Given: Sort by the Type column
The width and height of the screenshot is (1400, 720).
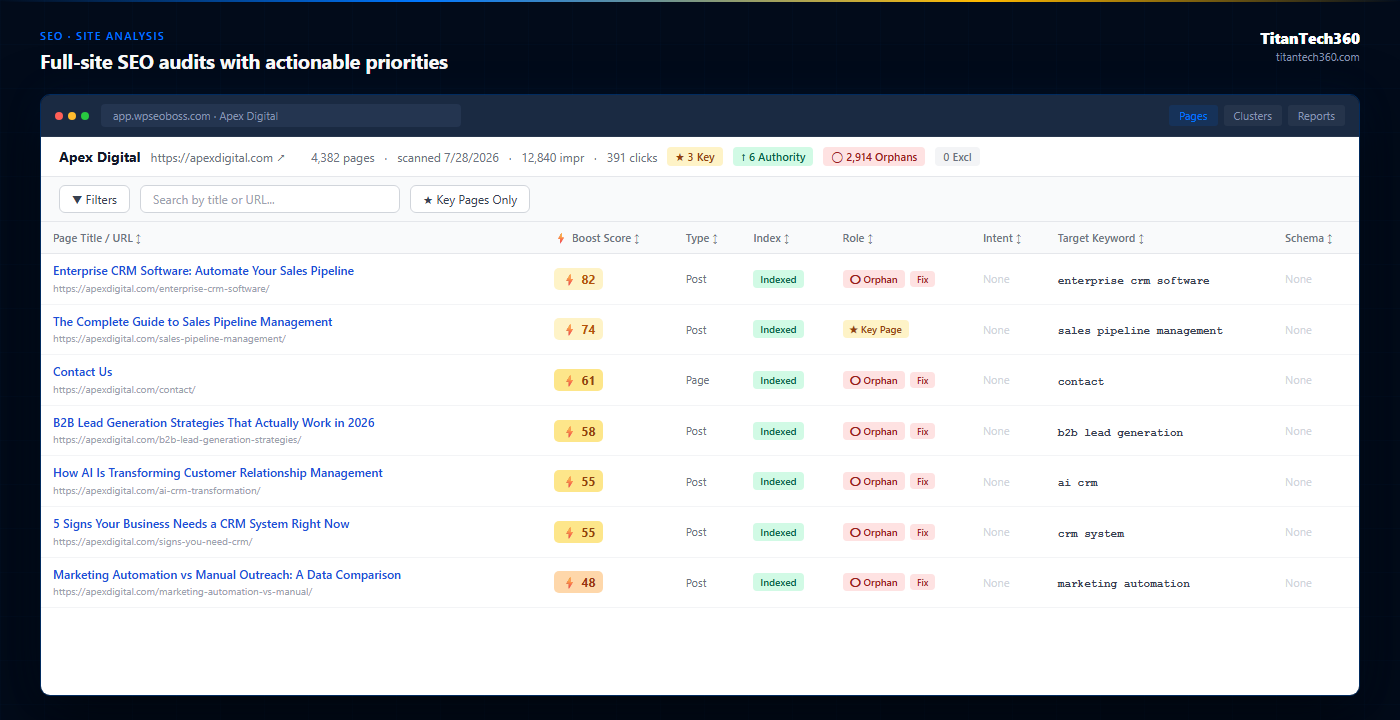Looking at the screenshot, I should click(x=701, y=238).
